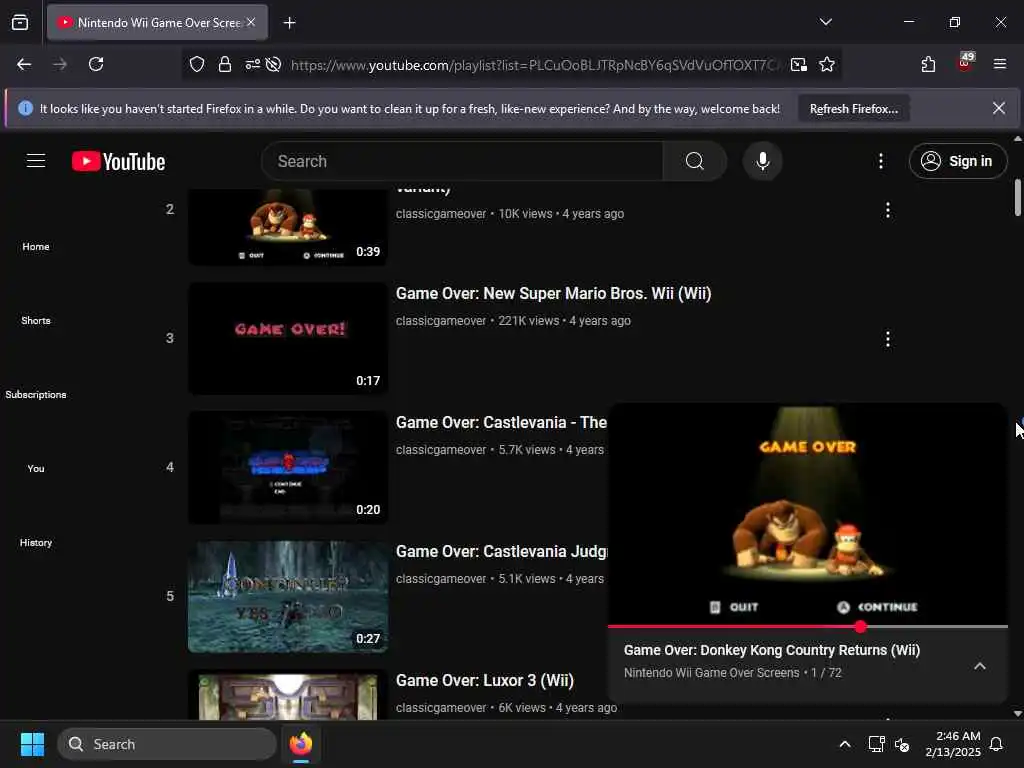Screen dimensions: 1024x768
Task: Click the Sign in button
Action: (957, 161)
